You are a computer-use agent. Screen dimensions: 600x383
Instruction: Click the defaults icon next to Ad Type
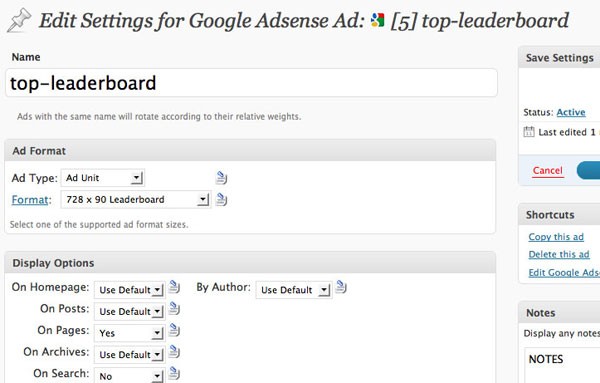[221, 178]
